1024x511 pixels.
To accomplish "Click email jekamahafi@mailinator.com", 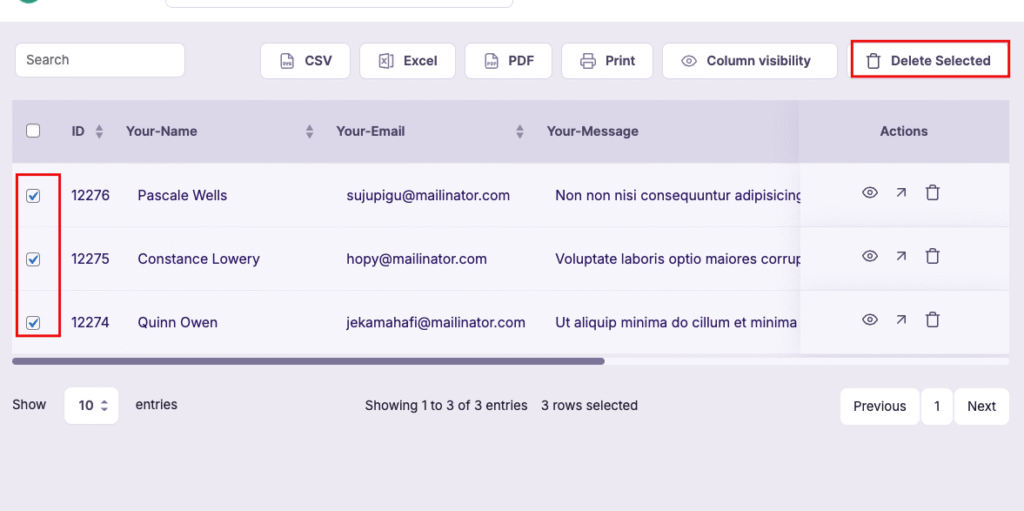I will point(436,323).
